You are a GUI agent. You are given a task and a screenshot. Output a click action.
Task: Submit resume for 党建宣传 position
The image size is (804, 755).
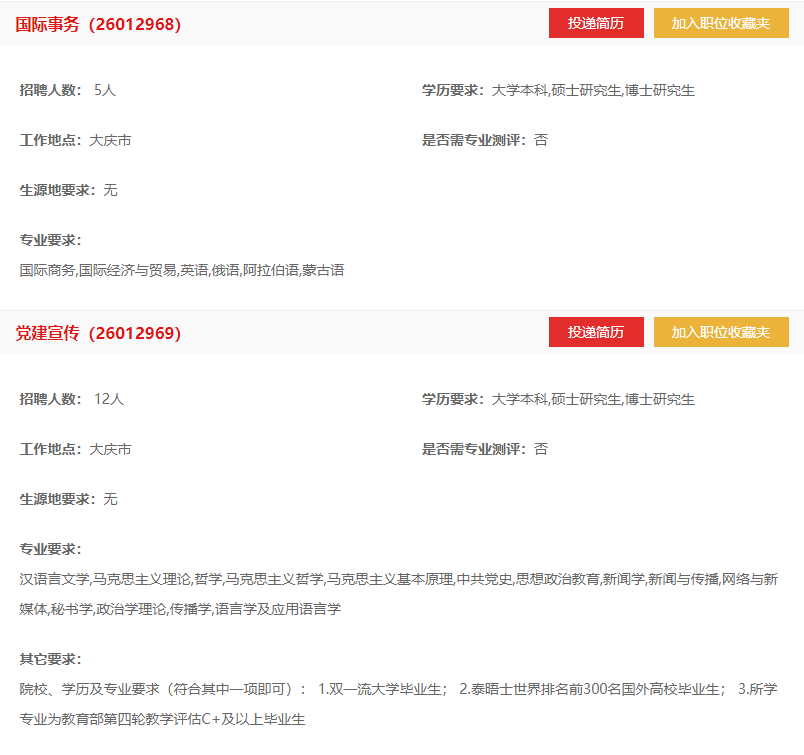(596, 332)
